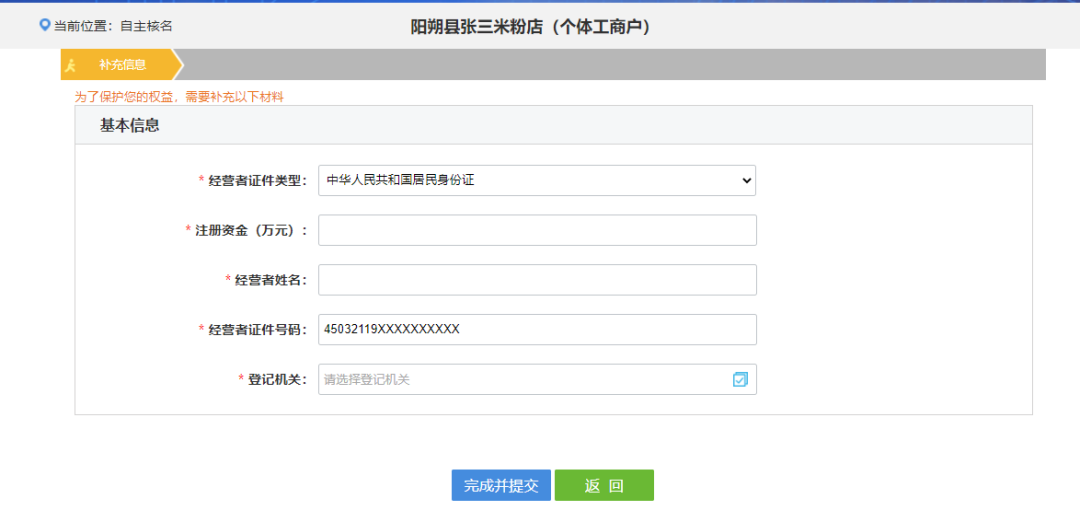Select the 补充信息 step tab
This screenshot has width=1080, height=522.
tap(122, 65)
